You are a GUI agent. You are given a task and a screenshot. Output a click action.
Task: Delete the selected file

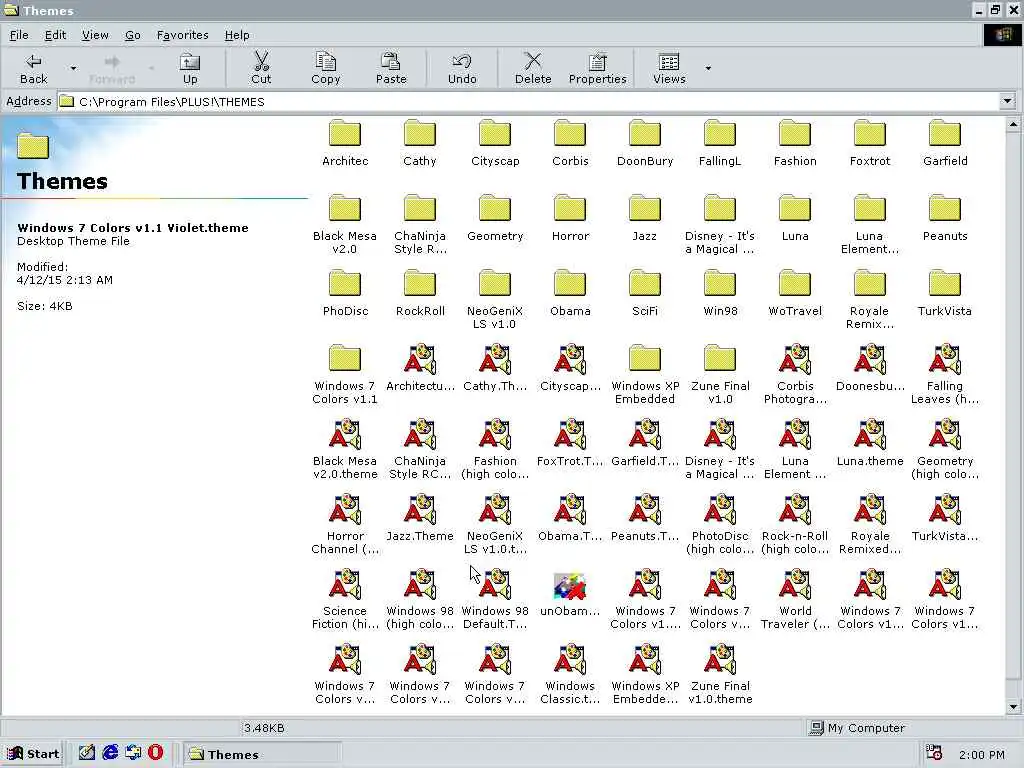click(533, 69)
